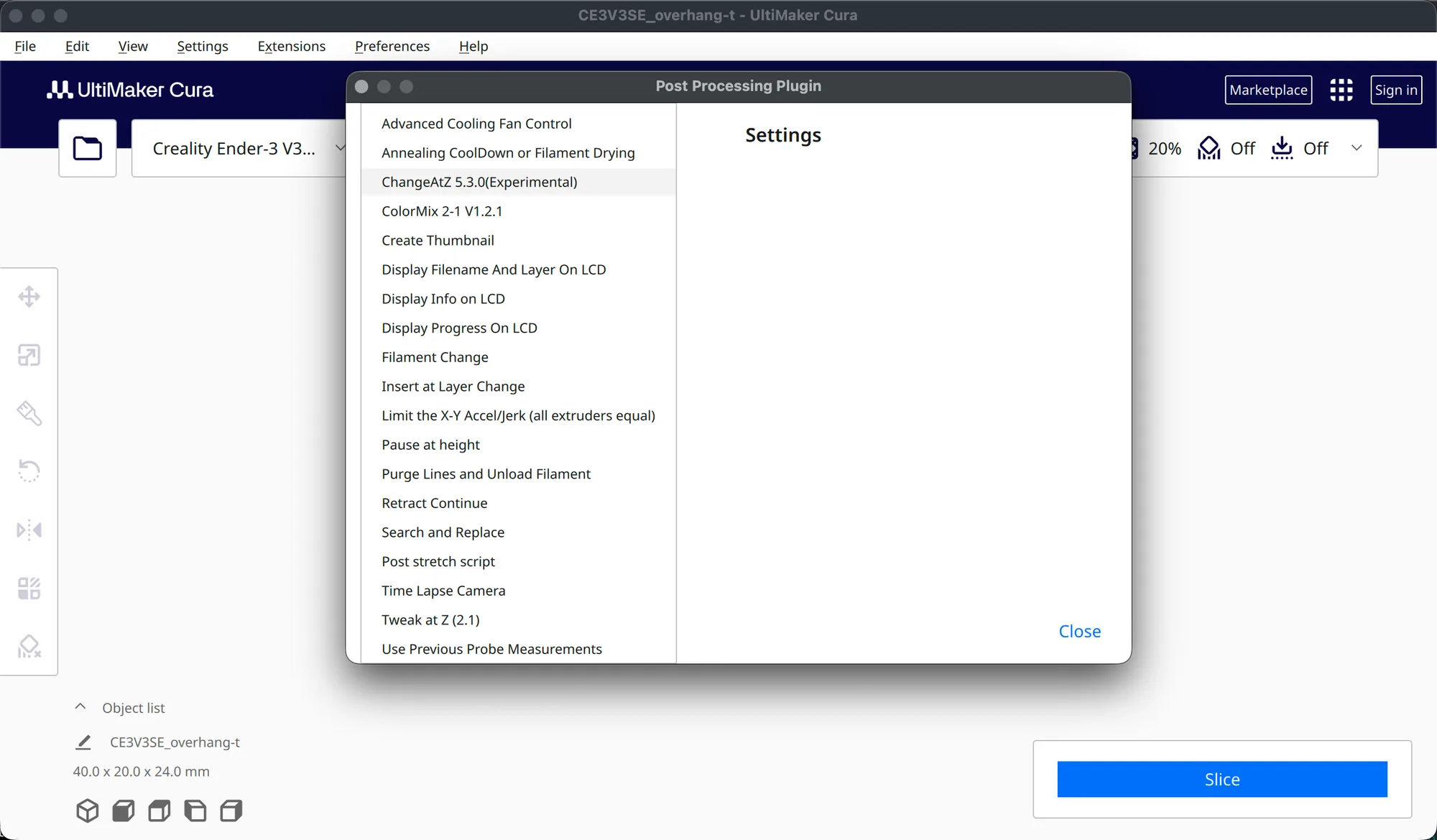Choose Retract Continue script
The image size is (1437, 840).
coord(518,503)
